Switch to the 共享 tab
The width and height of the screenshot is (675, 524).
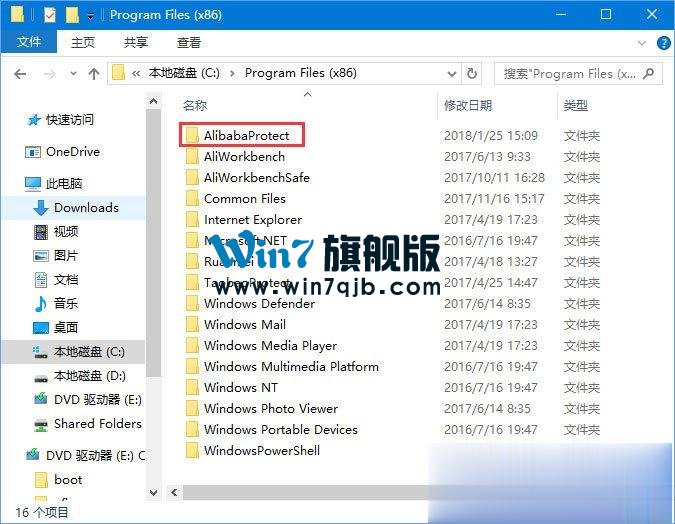point(136,42)
